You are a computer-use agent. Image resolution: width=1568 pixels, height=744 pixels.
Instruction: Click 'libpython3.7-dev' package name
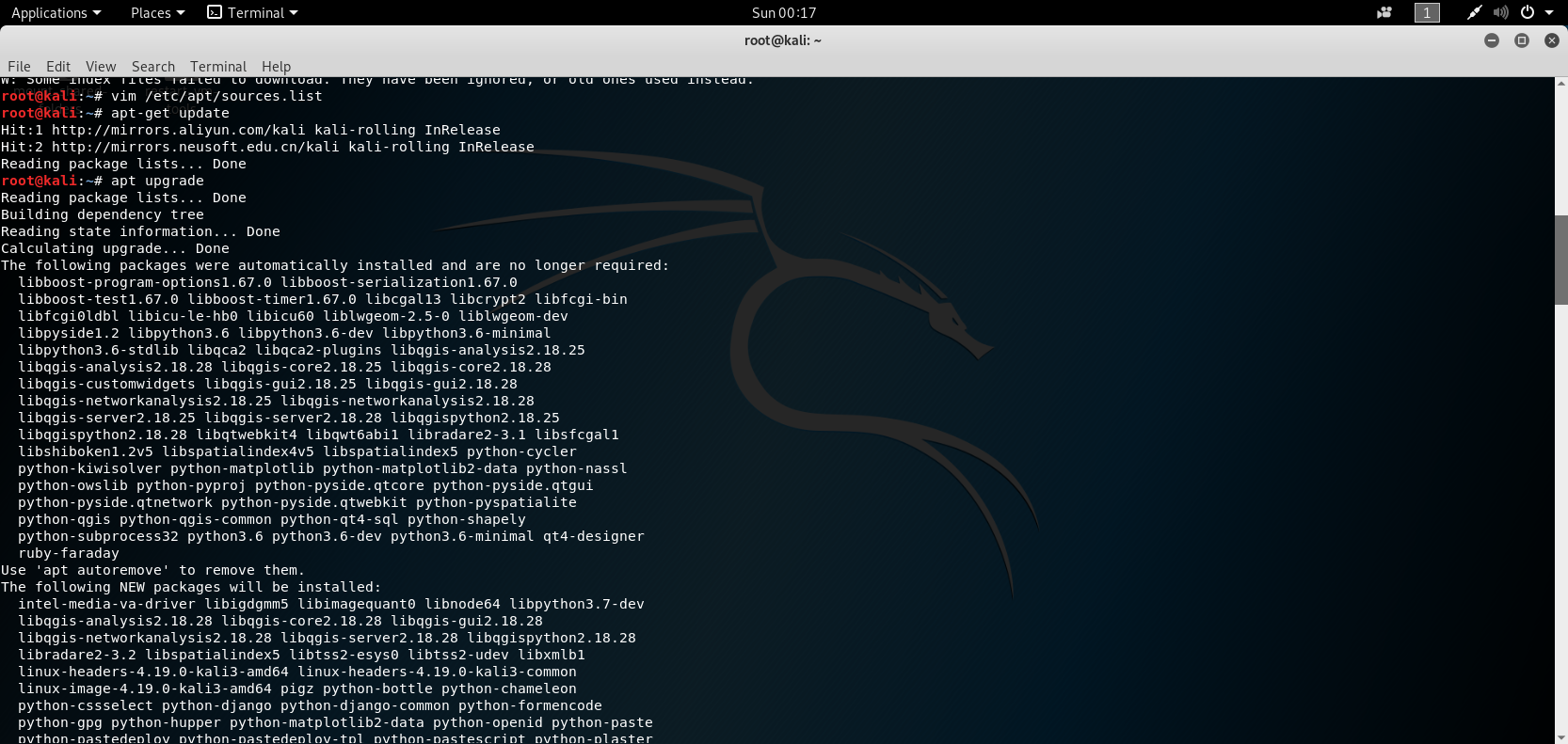coord(577,604)
